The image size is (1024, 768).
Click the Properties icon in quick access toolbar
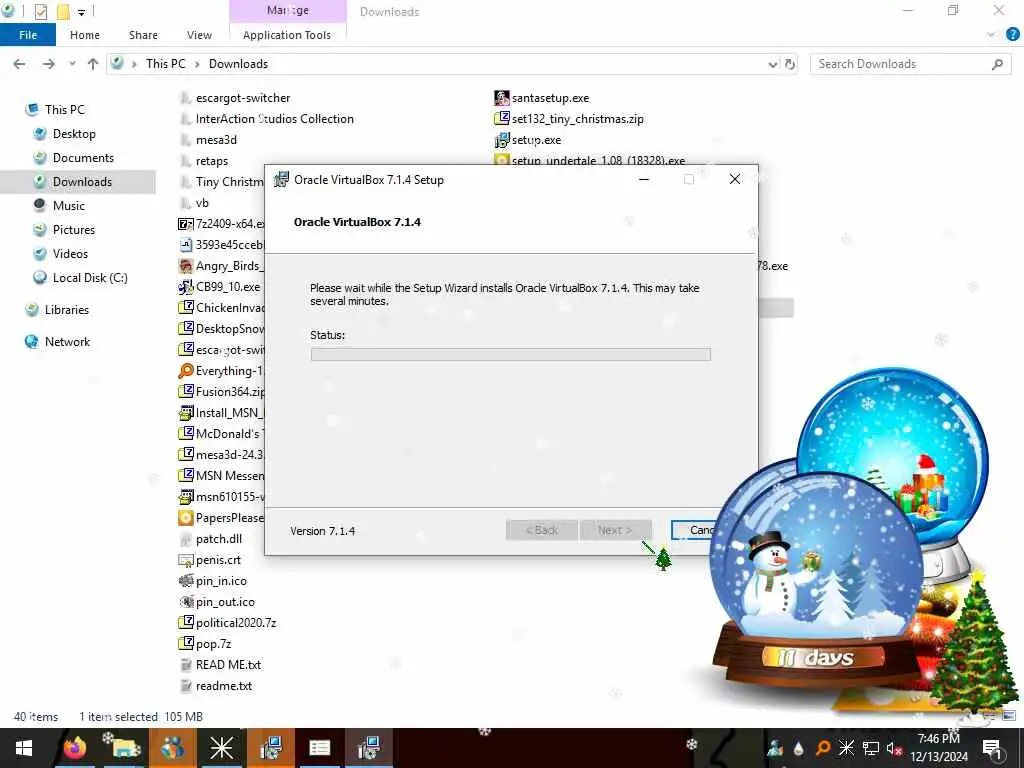[40, 11]
